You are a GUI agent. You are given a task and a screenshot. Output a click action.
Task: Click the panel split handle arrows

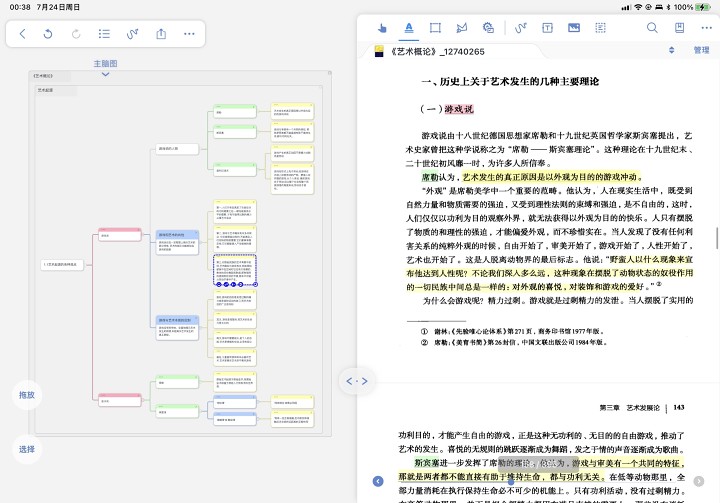tap(357, 381)
